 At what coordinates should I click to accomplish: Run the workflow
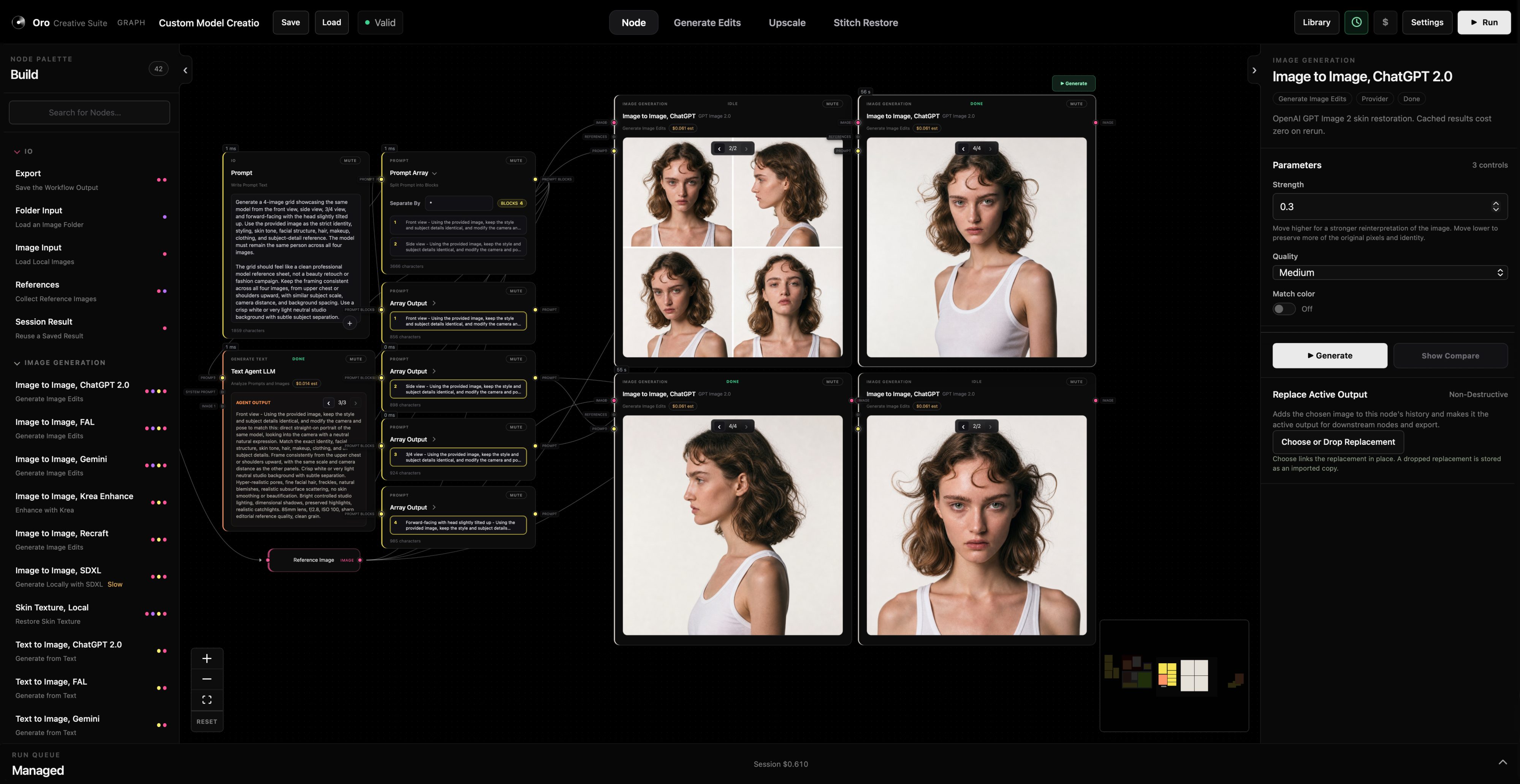click(x=1484, y=22)
